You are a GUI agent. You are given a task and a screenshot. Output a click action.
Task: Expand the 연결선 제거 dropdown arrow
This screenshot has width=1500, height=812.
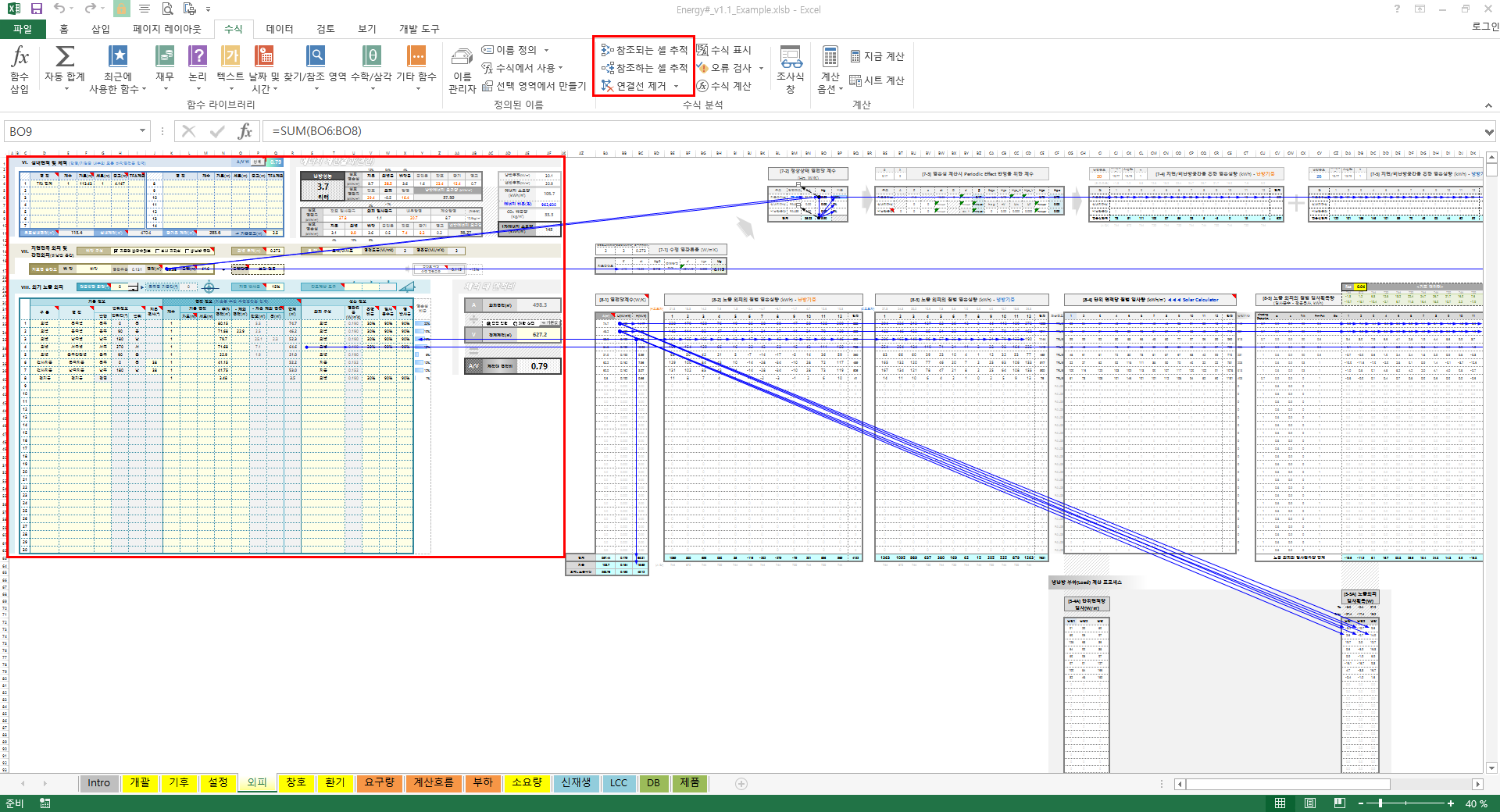point(676,87)
